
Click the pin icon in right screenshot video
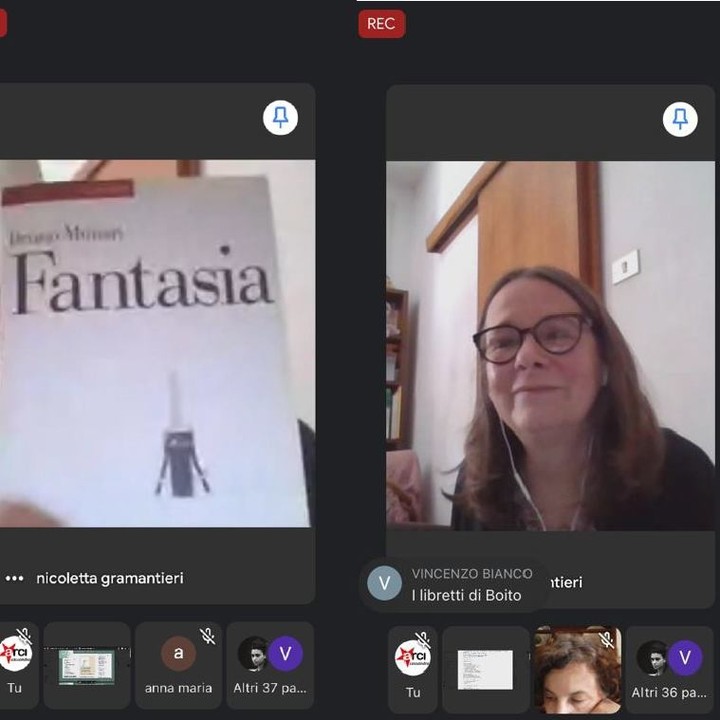coord(680,120)
